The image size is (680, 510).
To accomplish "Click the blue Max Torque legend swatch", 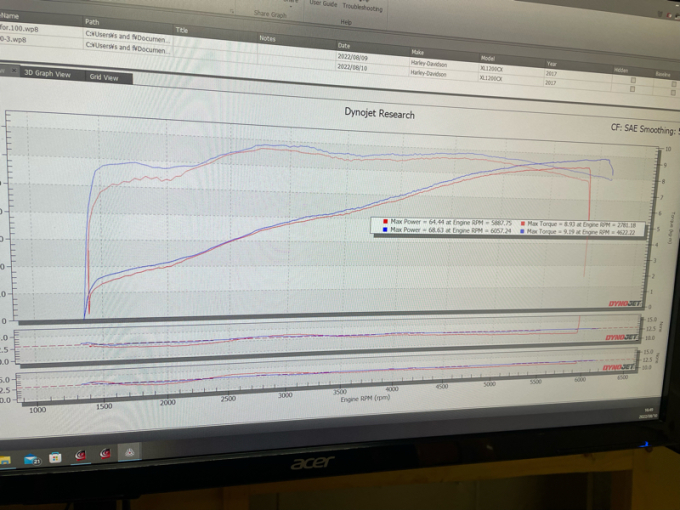I will [x=522, y=232].
